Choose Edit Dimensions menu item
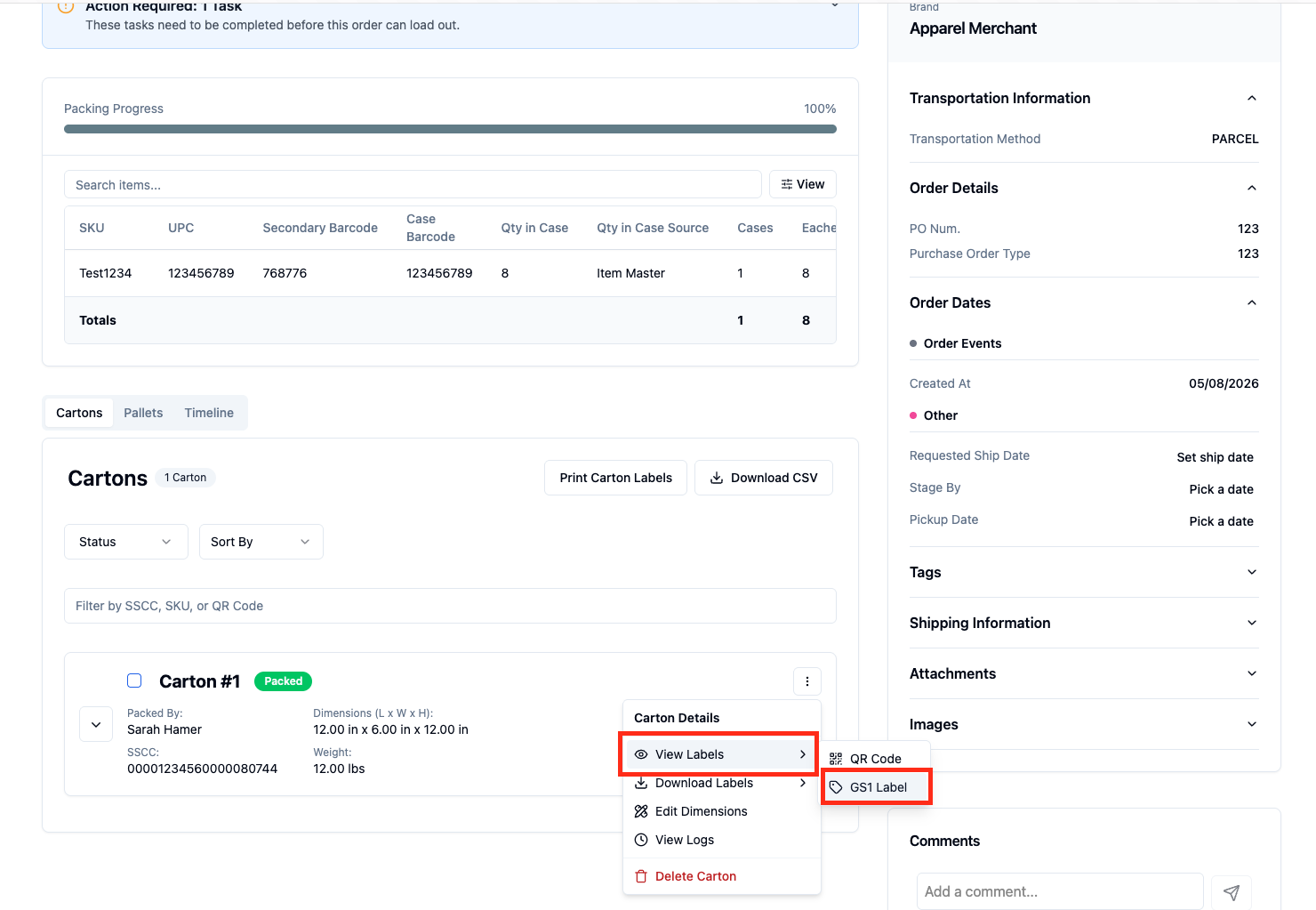Image resolution: width=1316 pixels, height=910 pixels. (720, 811)
